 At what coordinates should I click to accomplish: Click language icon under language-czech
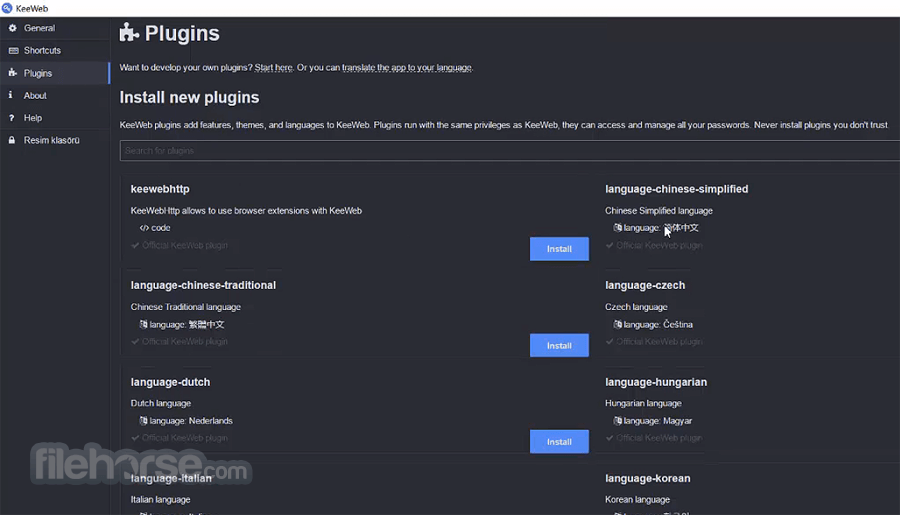tap(618, 324)
